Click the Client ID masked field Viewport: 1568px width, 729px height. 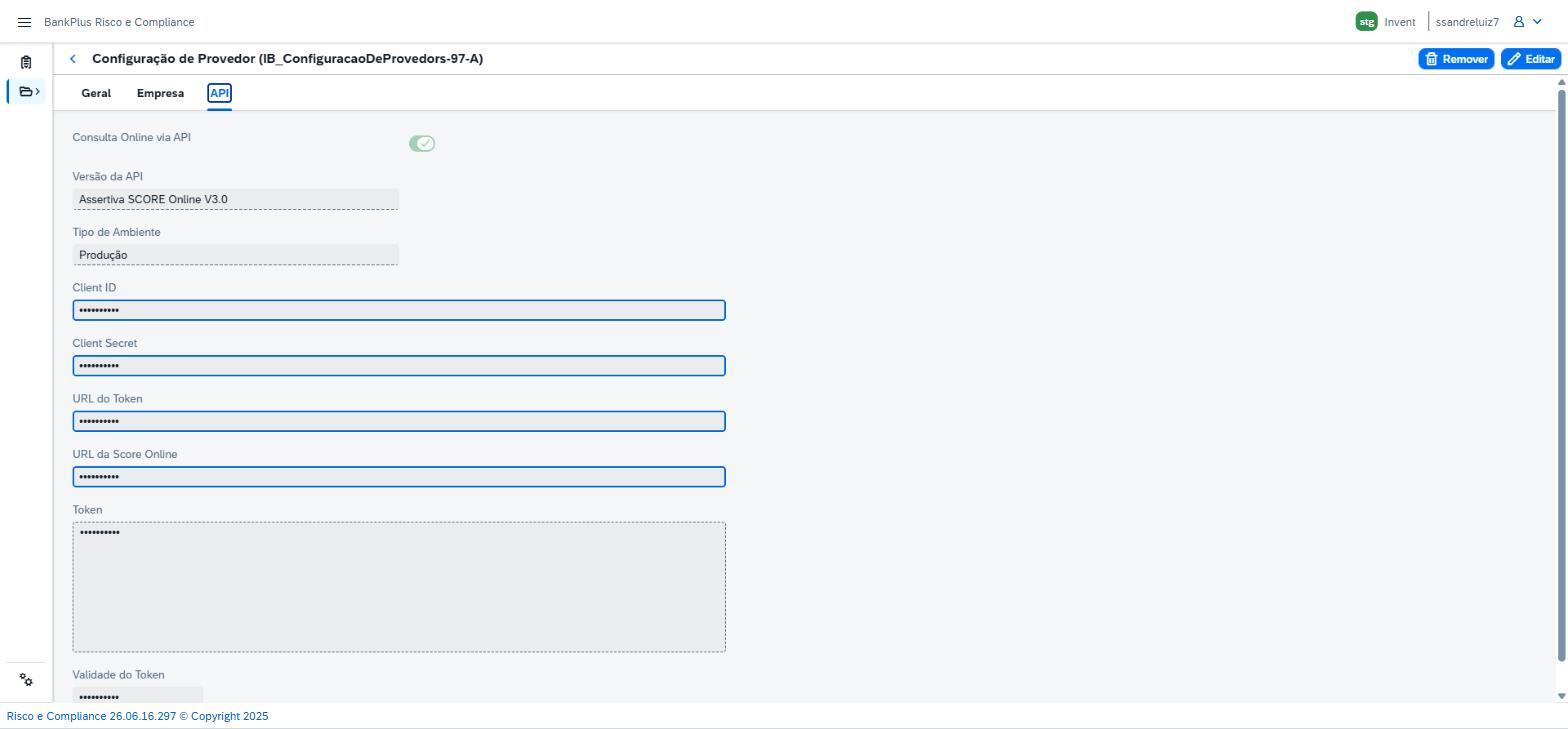(x=399, y=310)
